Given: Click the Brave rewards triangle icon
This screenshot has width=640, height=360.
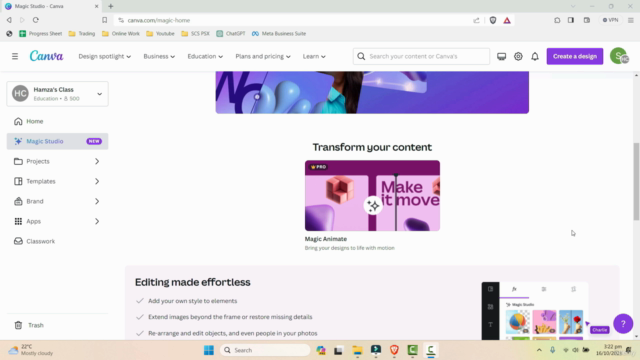Looking at the screenshot, I should [x=507, y=20].
